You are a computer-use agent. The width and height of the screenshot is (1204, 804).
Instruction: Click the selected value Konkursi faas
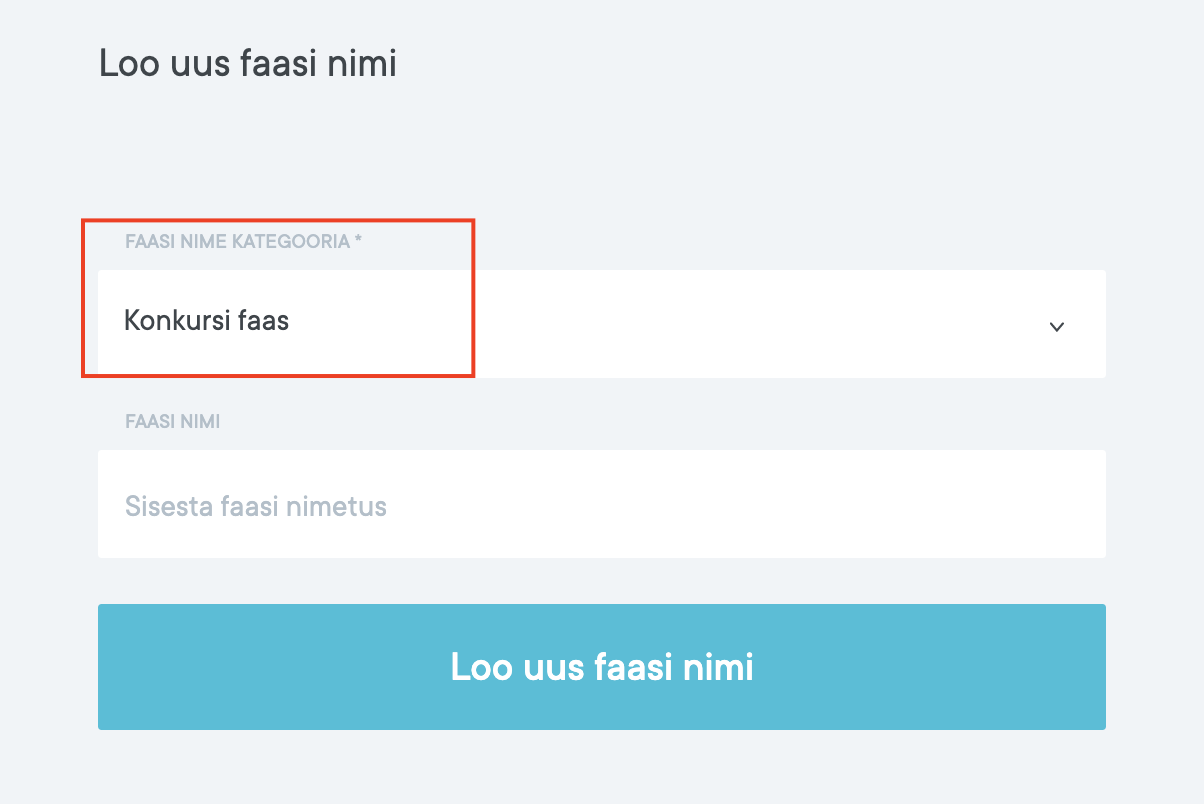point(206,321)
